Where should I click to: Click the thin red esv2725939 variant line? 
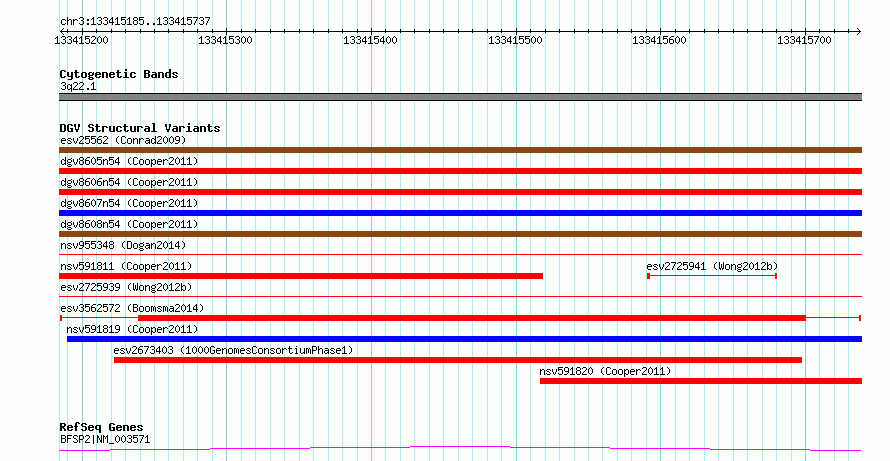[460, 296]
